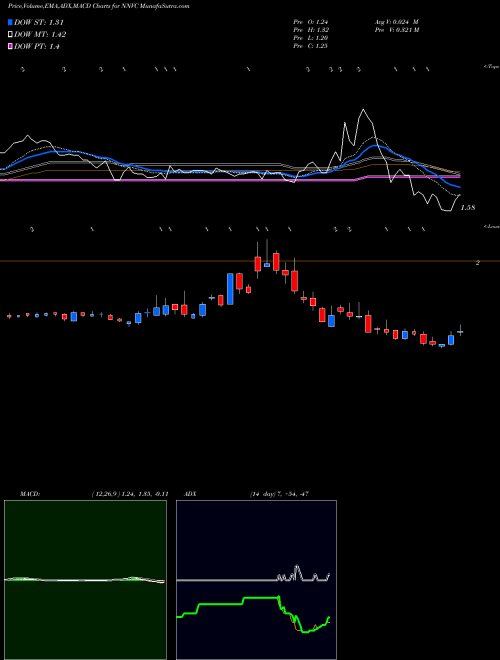Viewport: 500px width, 660px height.
Task: Click the magenta DOW PT legend swatch
Action: point(10,47)
